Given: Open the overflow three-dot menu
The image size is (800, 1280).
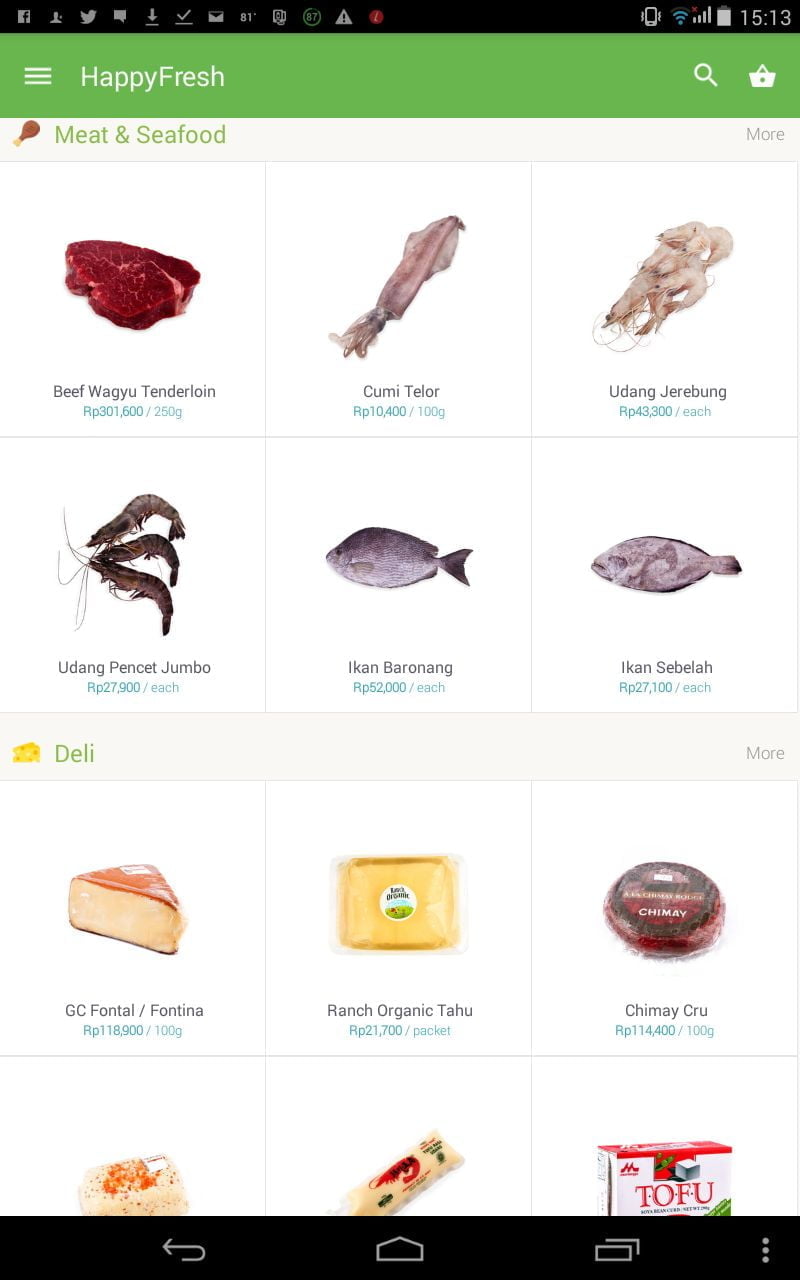Looking at the screenshot, I should point(765,1249).
